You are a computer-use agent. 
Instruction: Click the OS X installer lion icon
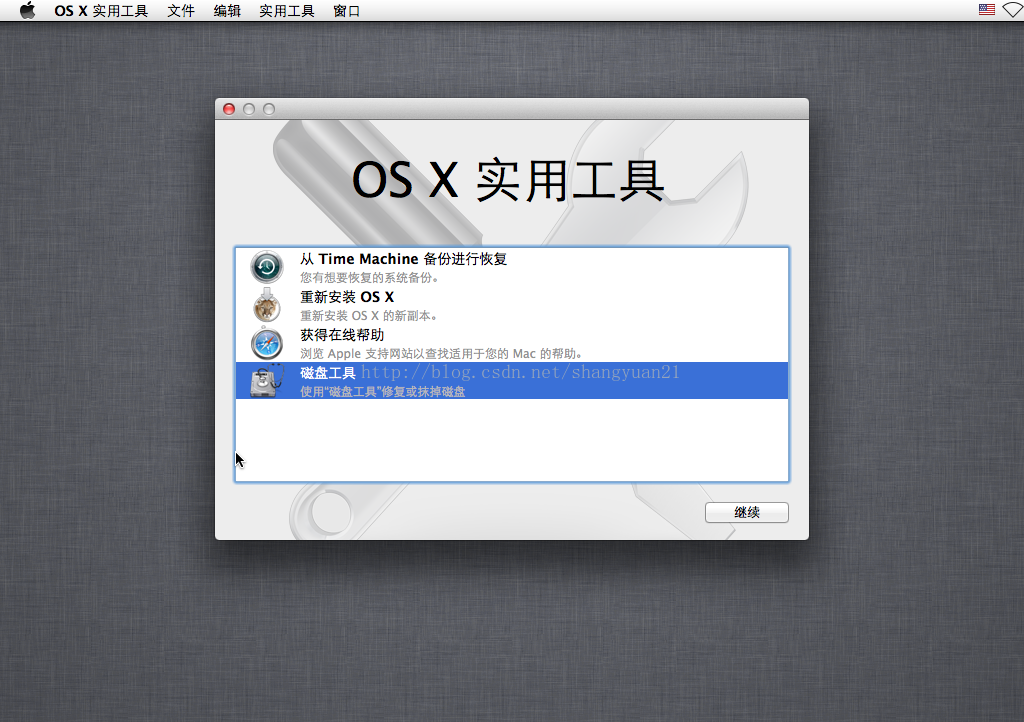[266, 305]
